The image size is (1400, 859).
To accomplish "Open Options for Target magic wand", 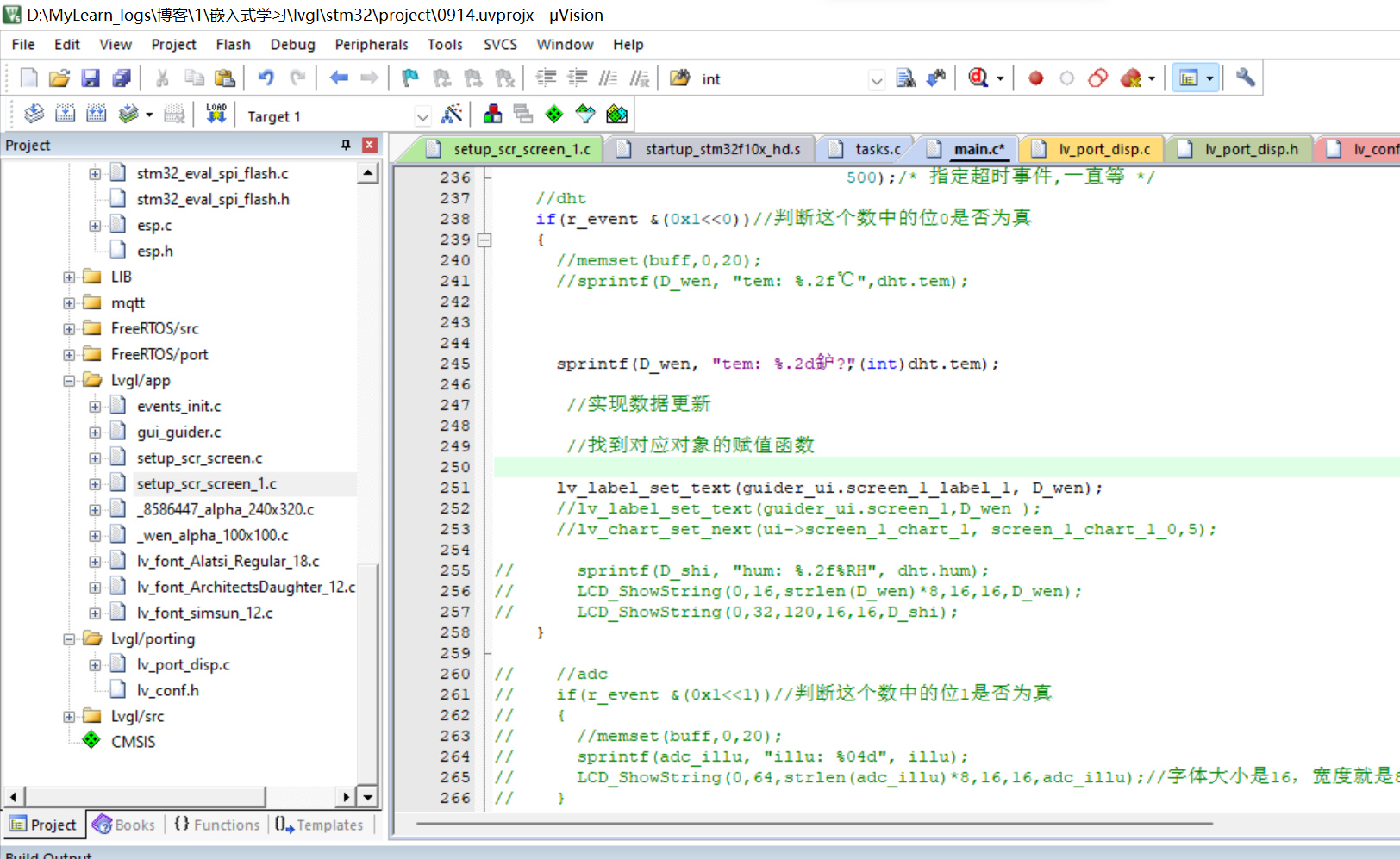I will pyautogui.click(x=451, y=115).
